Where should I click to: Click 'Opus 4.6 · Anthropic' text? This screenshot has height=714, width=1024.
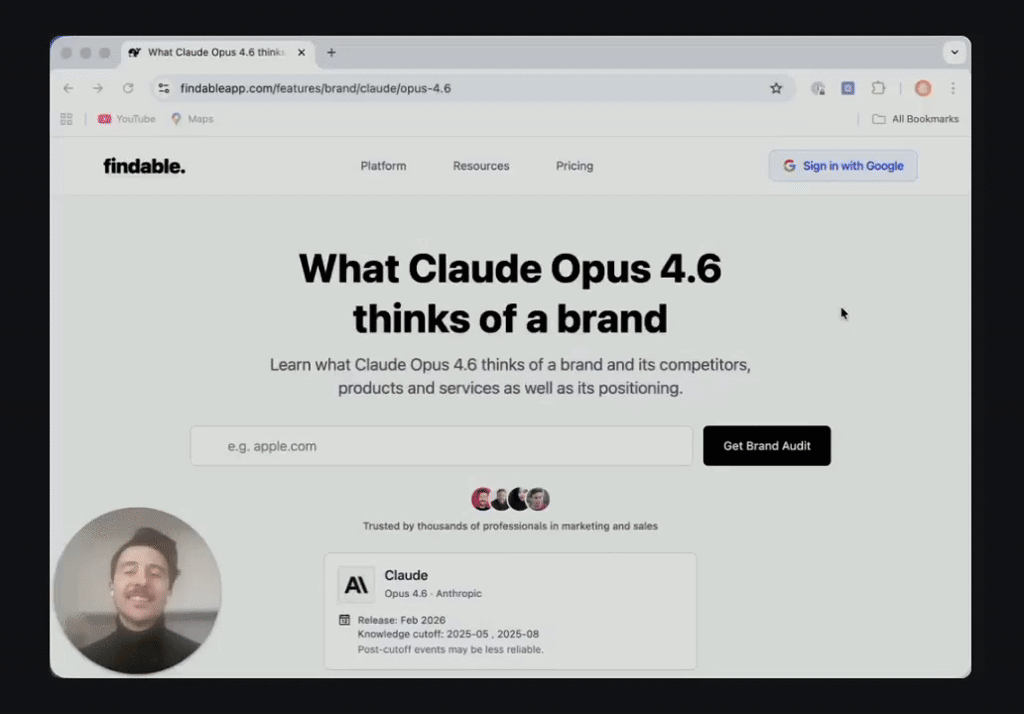pos(433,593)
